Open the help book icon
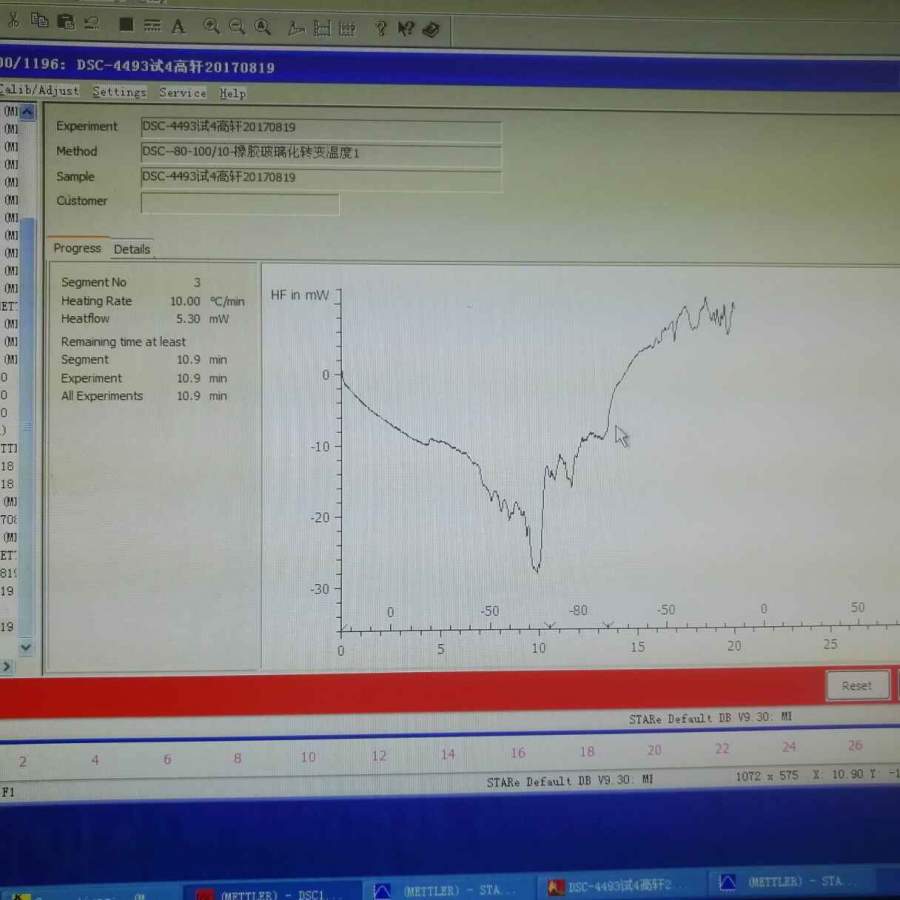This screenshot has height=900, width=900. click(x=431, y=29)
